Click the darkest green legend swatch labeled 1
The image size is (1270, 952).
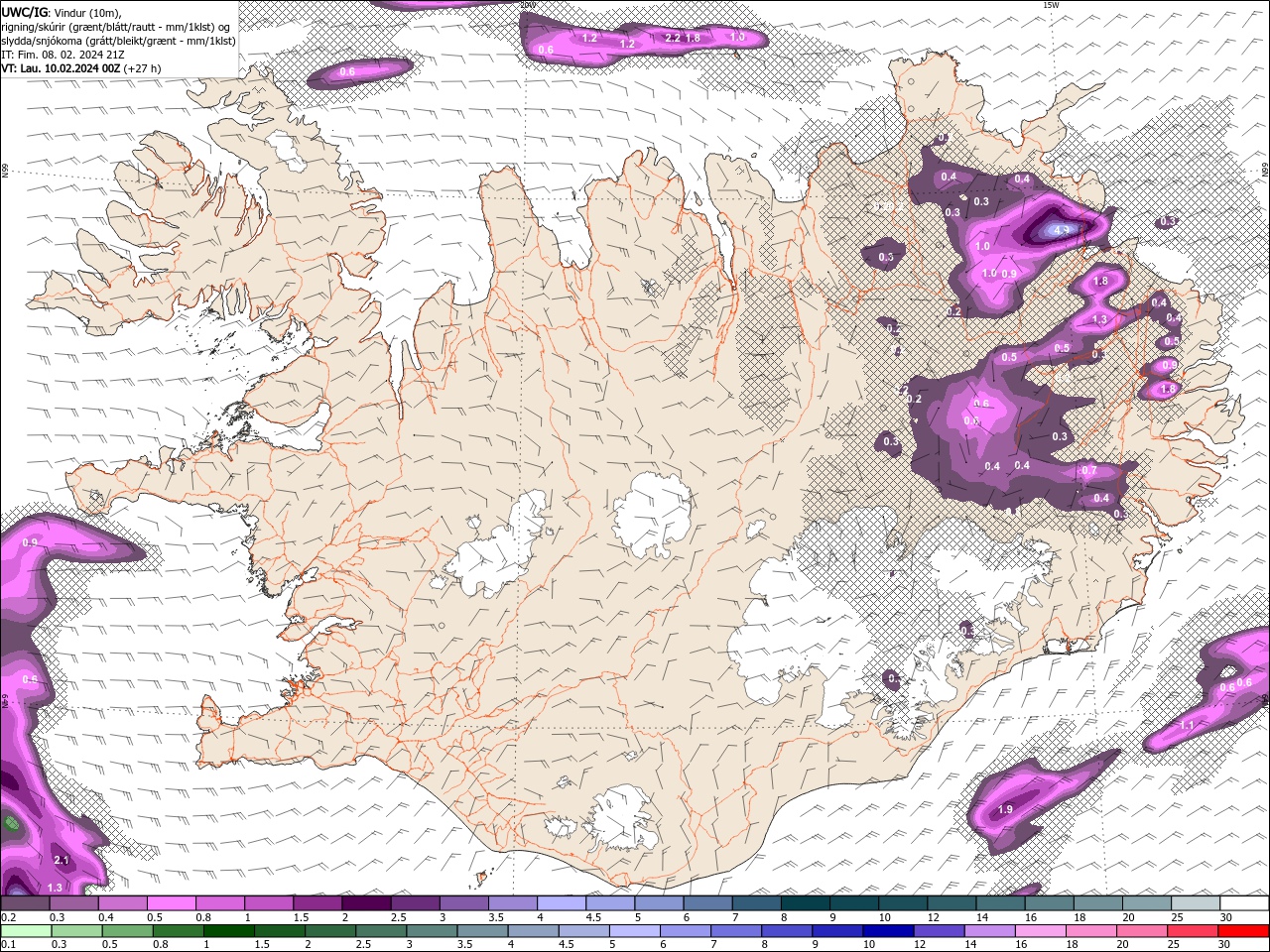tap(228, 931)
